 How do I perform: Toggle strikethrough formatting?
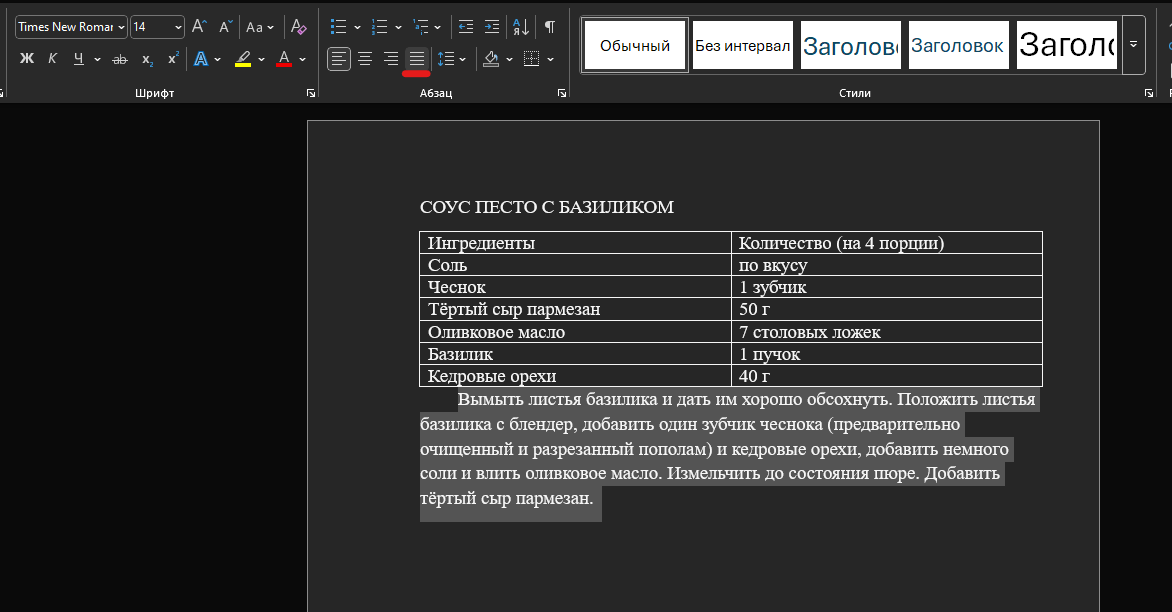[x=120, y=58]
